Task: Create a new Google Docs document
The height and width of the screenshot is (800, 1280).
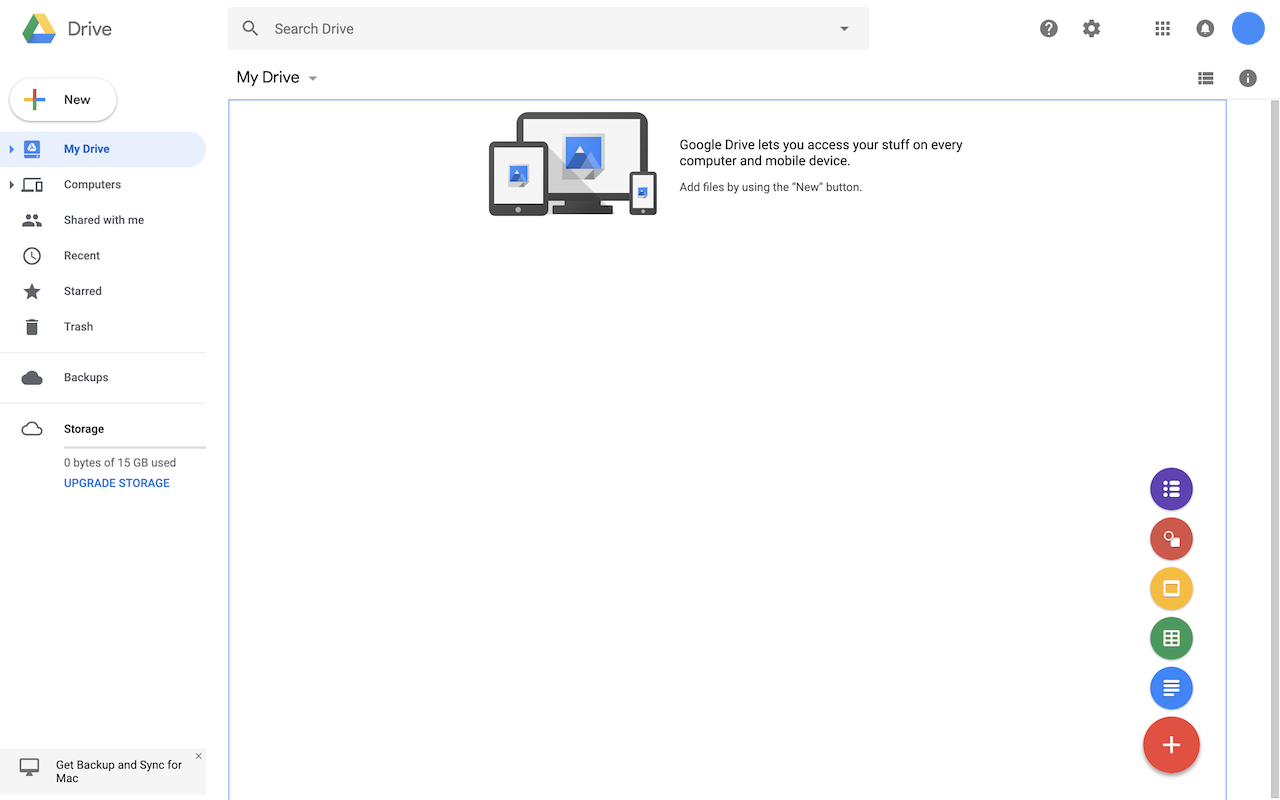Action: coord(1171,688)
